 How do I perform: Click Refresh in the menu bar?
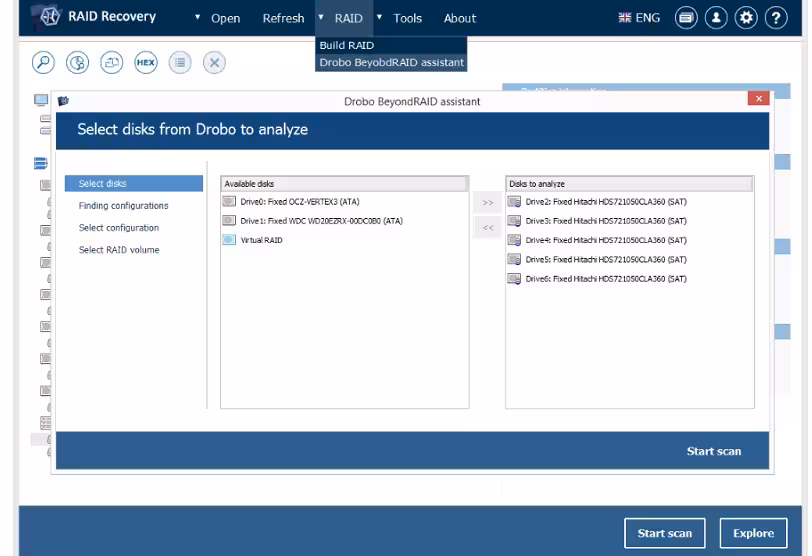tap(283, 18)
